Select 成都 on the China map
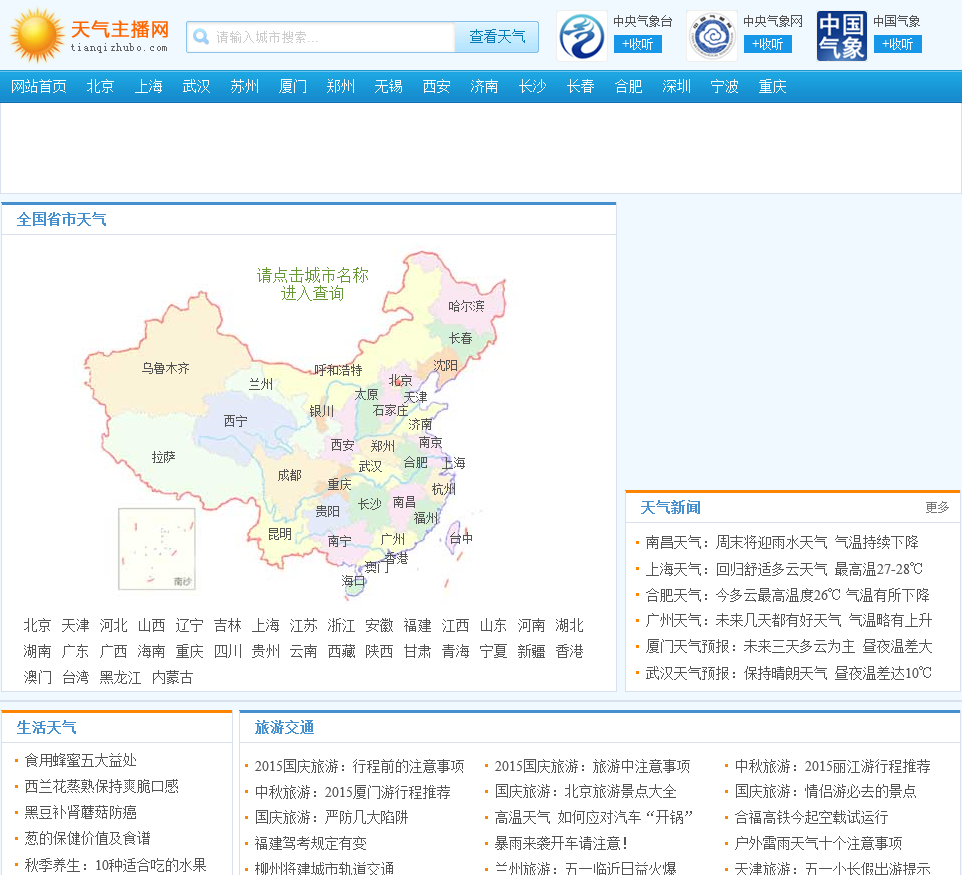The width and height of the screenshot is (962, 875). (290, 476)
